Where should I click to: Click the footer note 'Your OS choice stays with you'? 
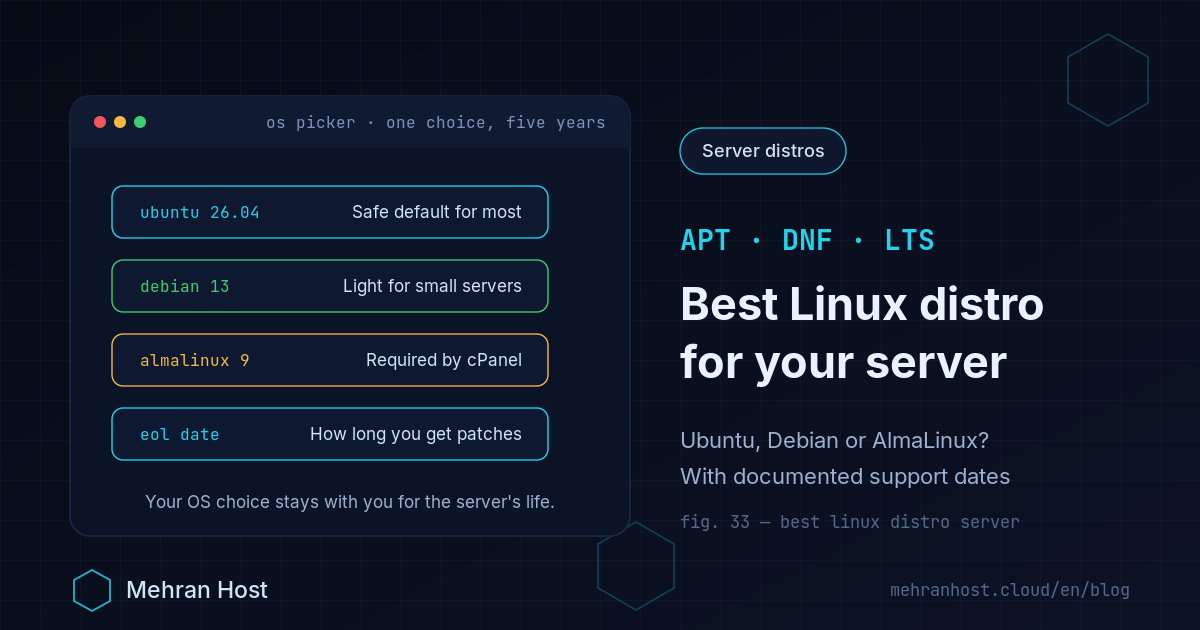(350, 501)
